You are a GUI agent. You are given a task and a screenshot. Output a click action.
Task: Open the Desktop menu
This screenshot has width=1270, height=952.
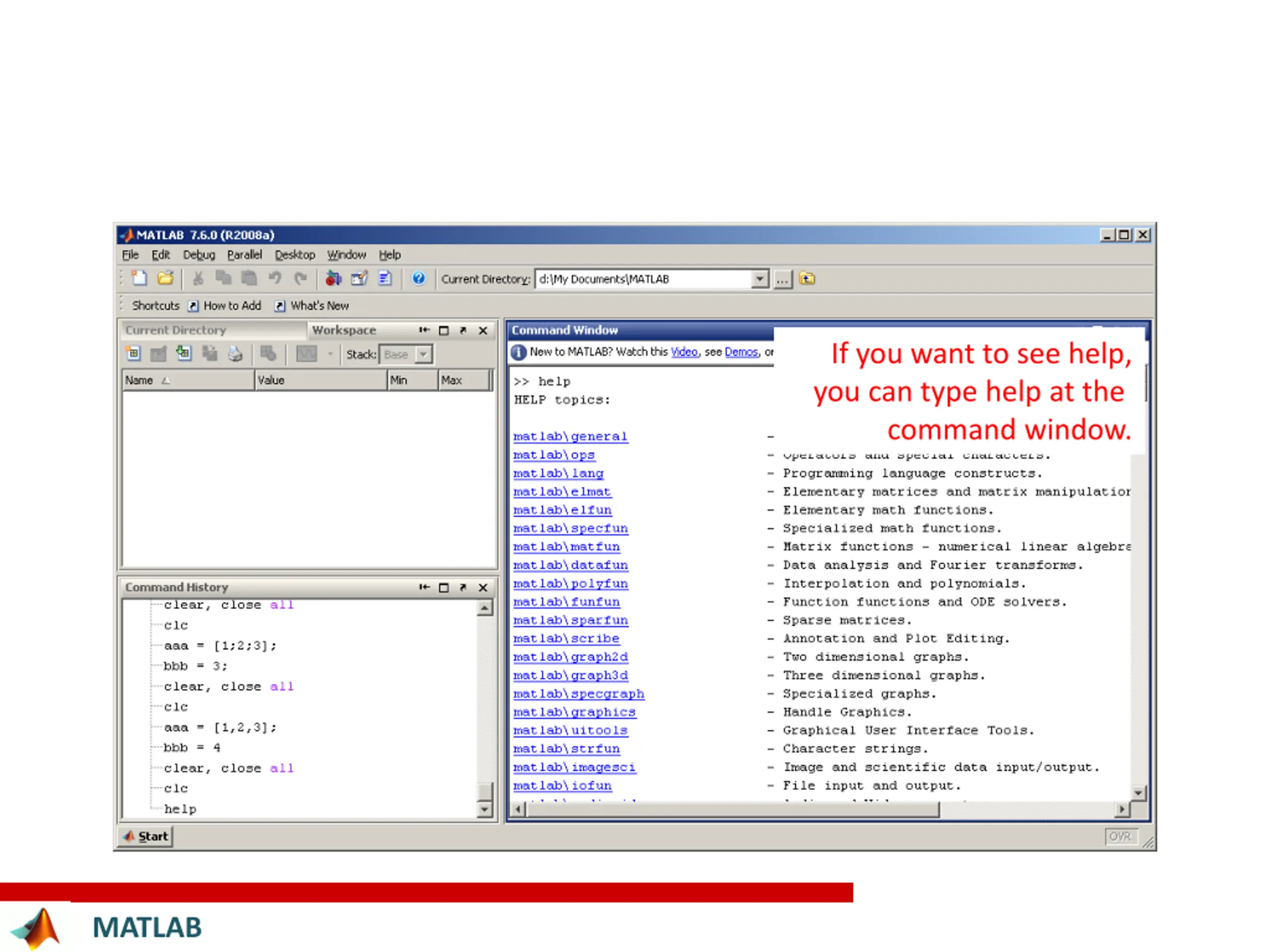coord(295,255)
